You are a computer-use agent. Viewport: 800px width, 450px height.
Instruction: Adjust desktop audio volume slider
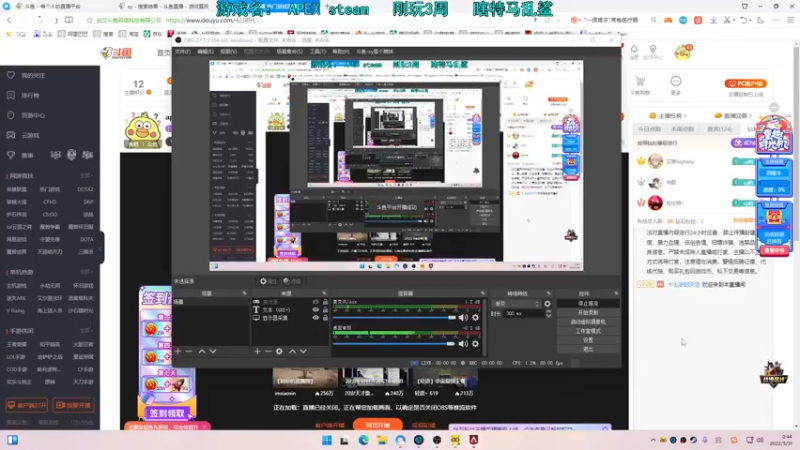point(394,344)
